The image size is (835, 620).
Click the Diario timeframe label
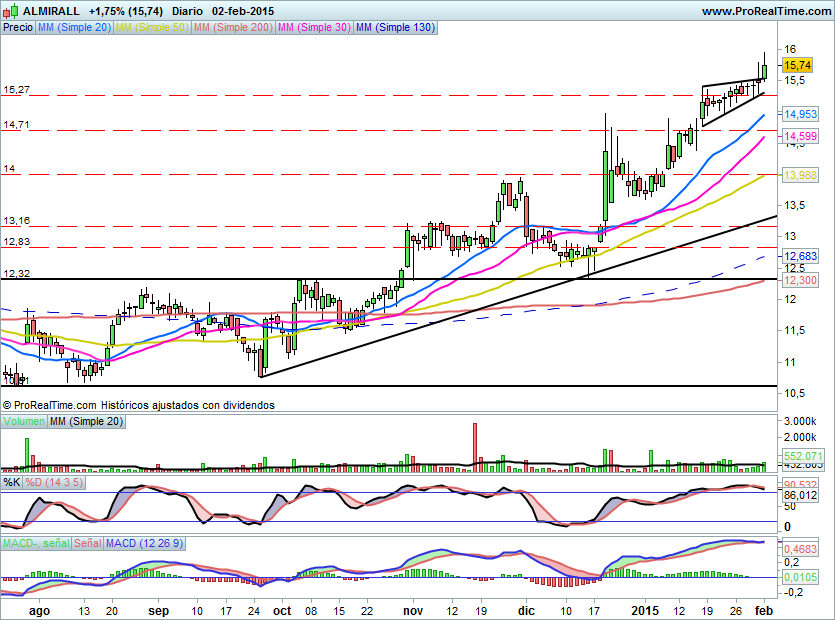pos(187,11)
